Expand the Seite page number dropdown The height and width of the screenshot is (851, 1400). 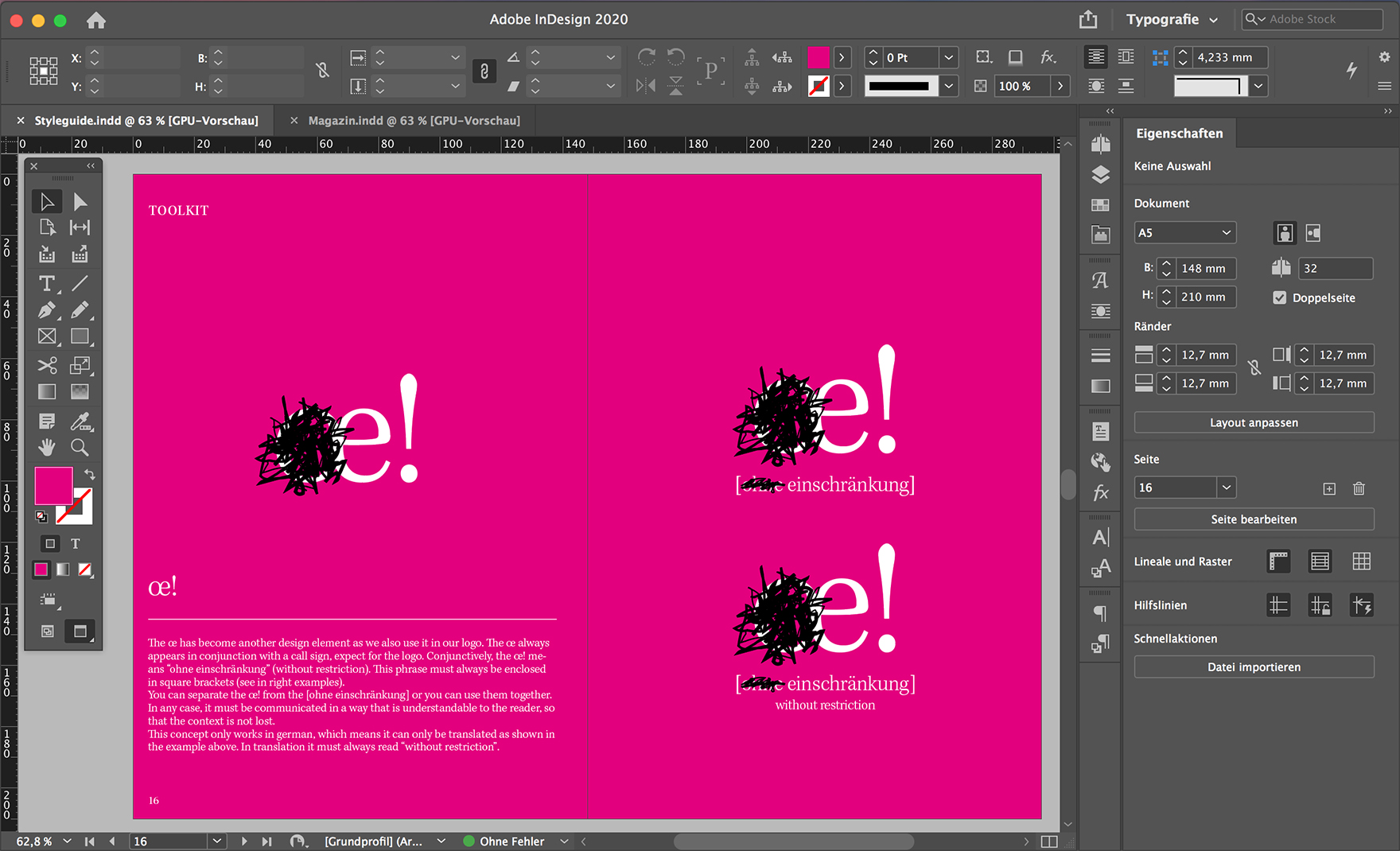pos(1226,488)
